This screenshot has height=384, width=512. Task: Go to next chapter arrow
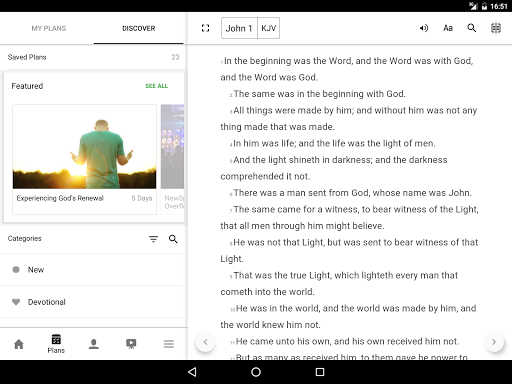494,342
